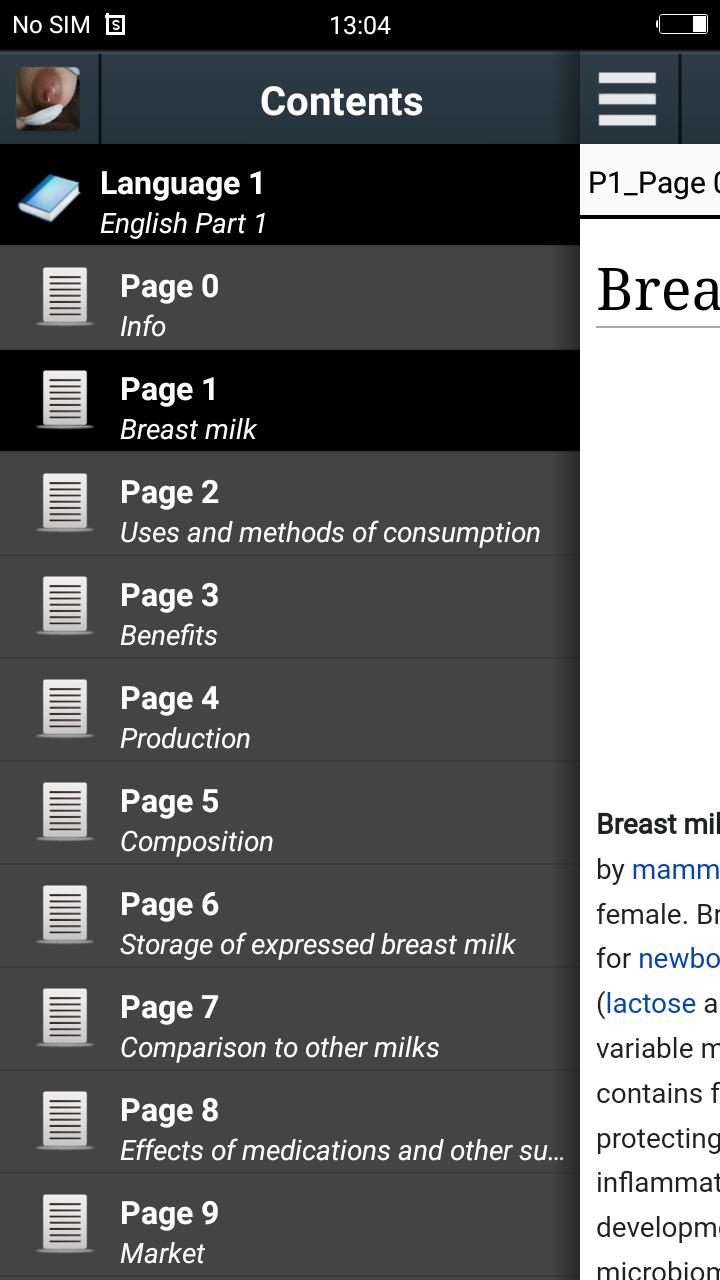Collapse the Language 1 English Part 1 section
The image size is (720, 1280).
[290, 195]
